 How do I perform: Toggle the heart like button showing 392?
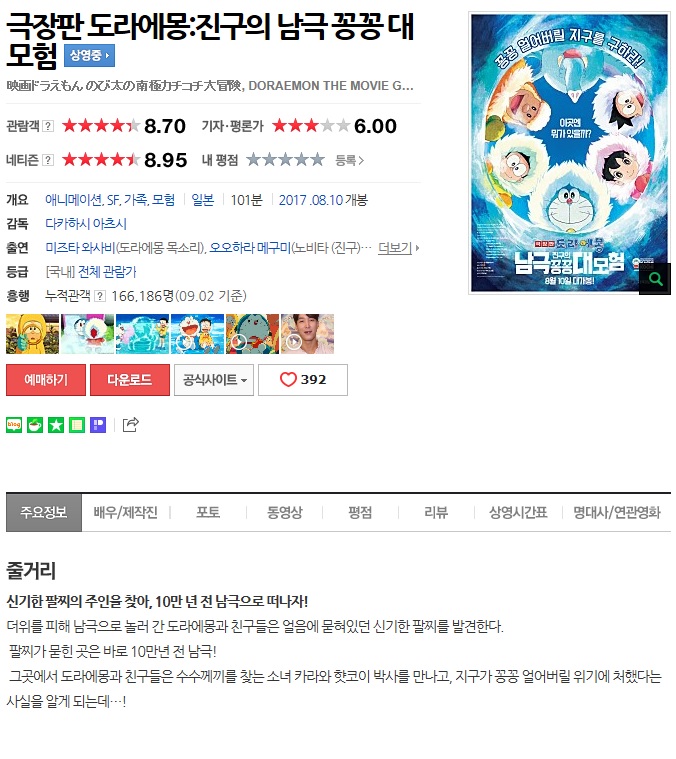303,380
